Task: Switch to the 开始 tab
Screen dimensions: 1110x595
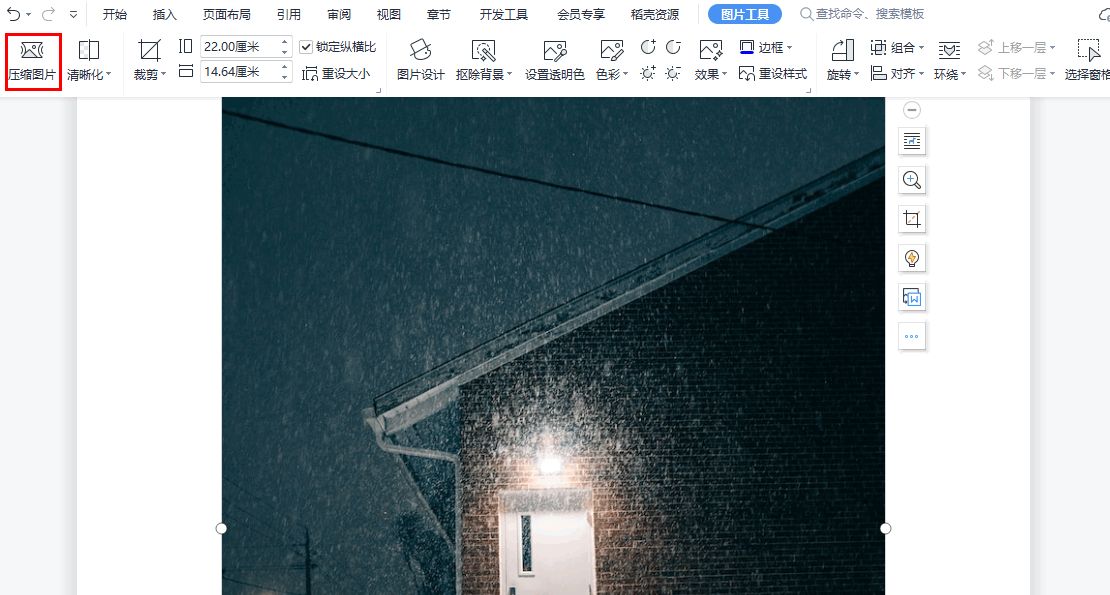Action: pyautogui.click(x=115, y=14)
